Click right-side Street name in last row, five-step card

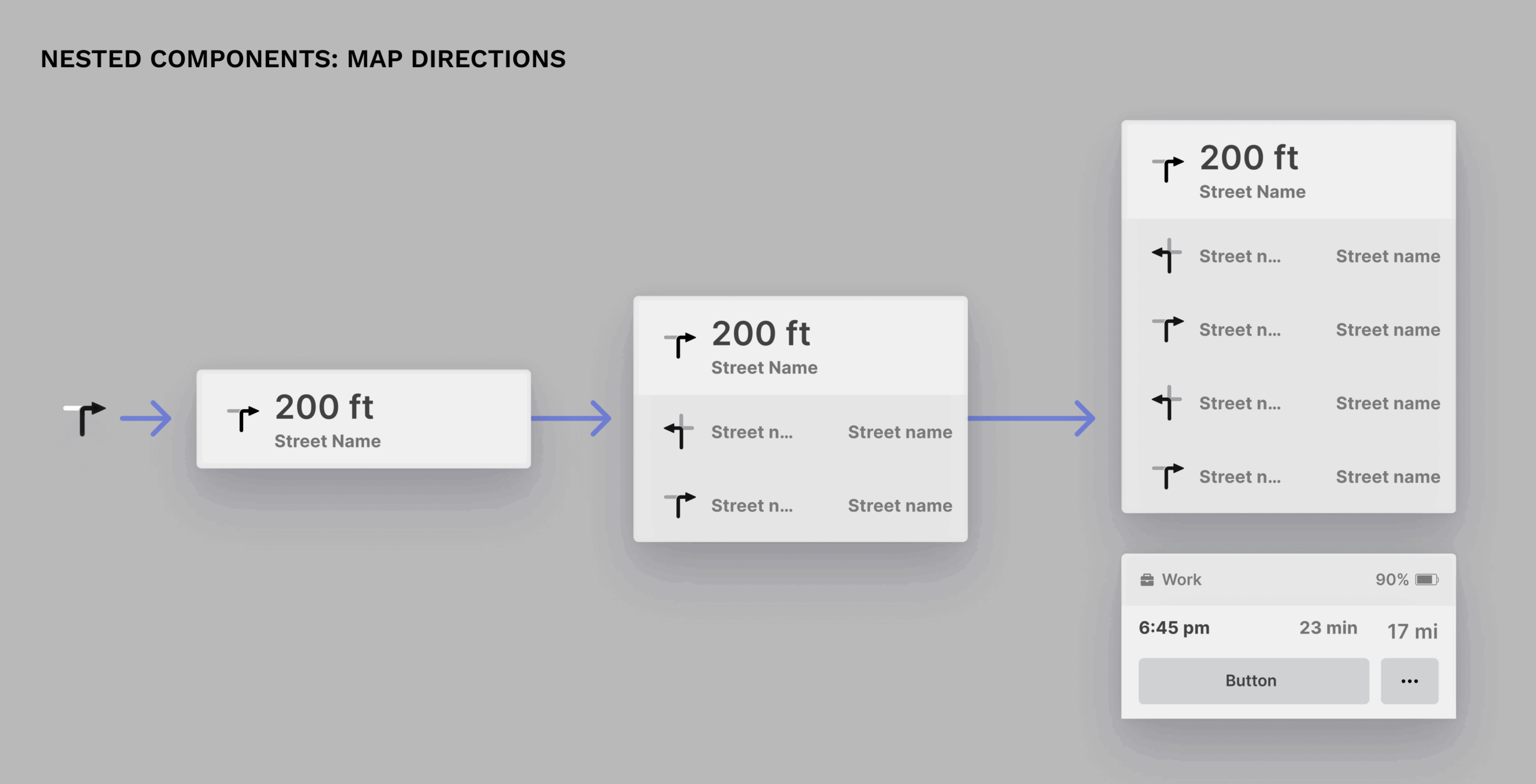pyautogui.click(x=1388, y=476)
